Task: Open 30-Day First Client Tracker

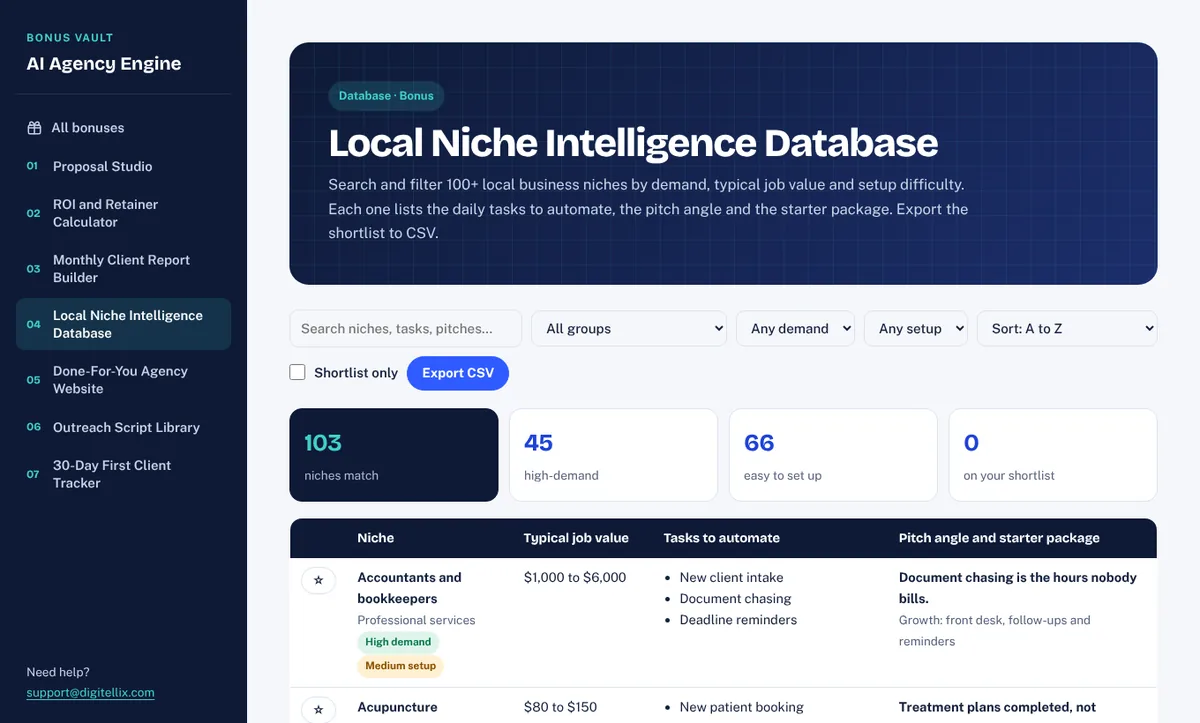Action: pyautogui.click(x=123, y=474)
